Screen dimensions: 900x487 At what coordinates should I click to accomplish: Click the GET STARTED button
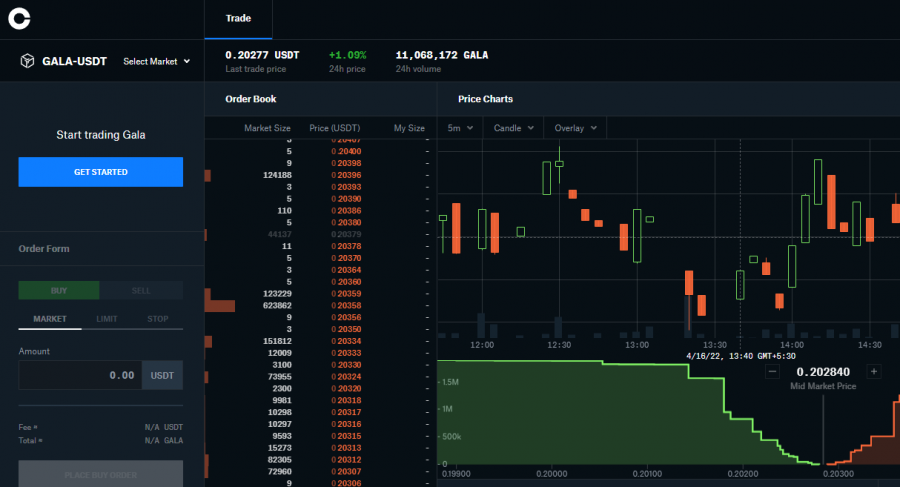click(x=100, y=172)
